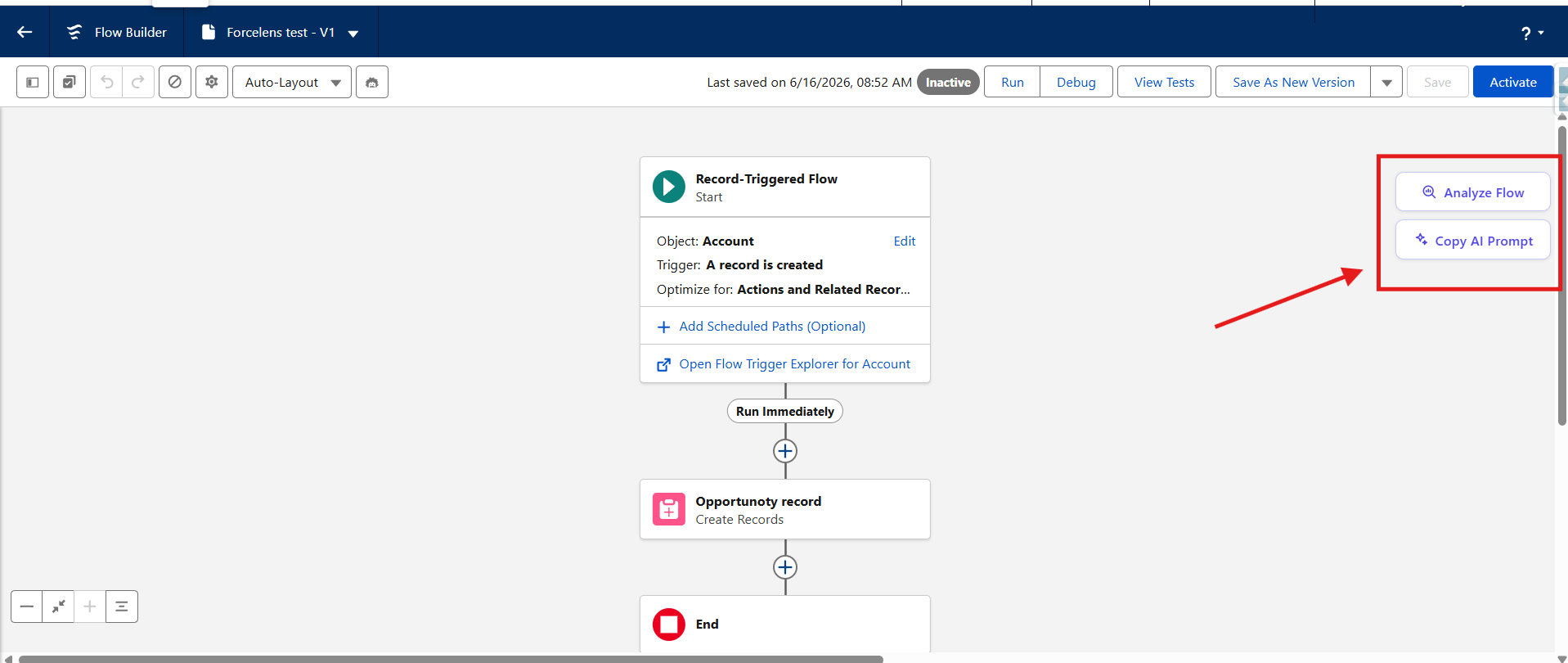Screen dimensions: 1568x663
Task: Click the Flow Builder logo icon
Action: tap(74, 32)
